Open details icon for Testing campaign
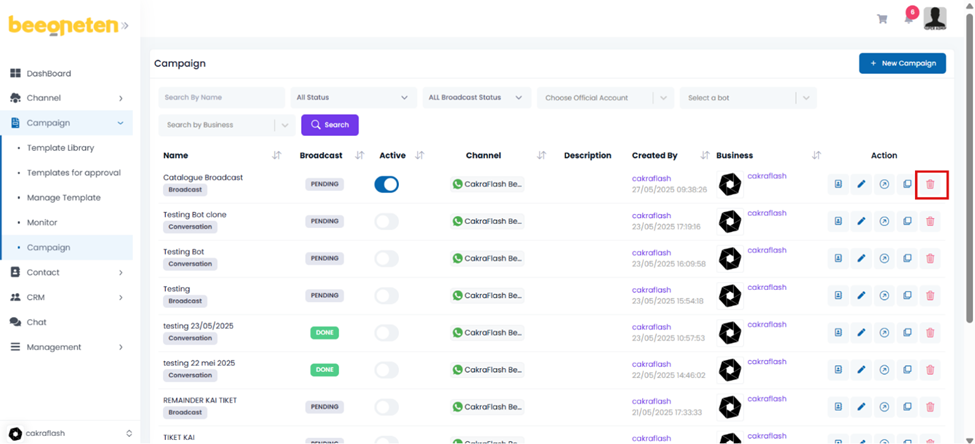 click(838, 295)
